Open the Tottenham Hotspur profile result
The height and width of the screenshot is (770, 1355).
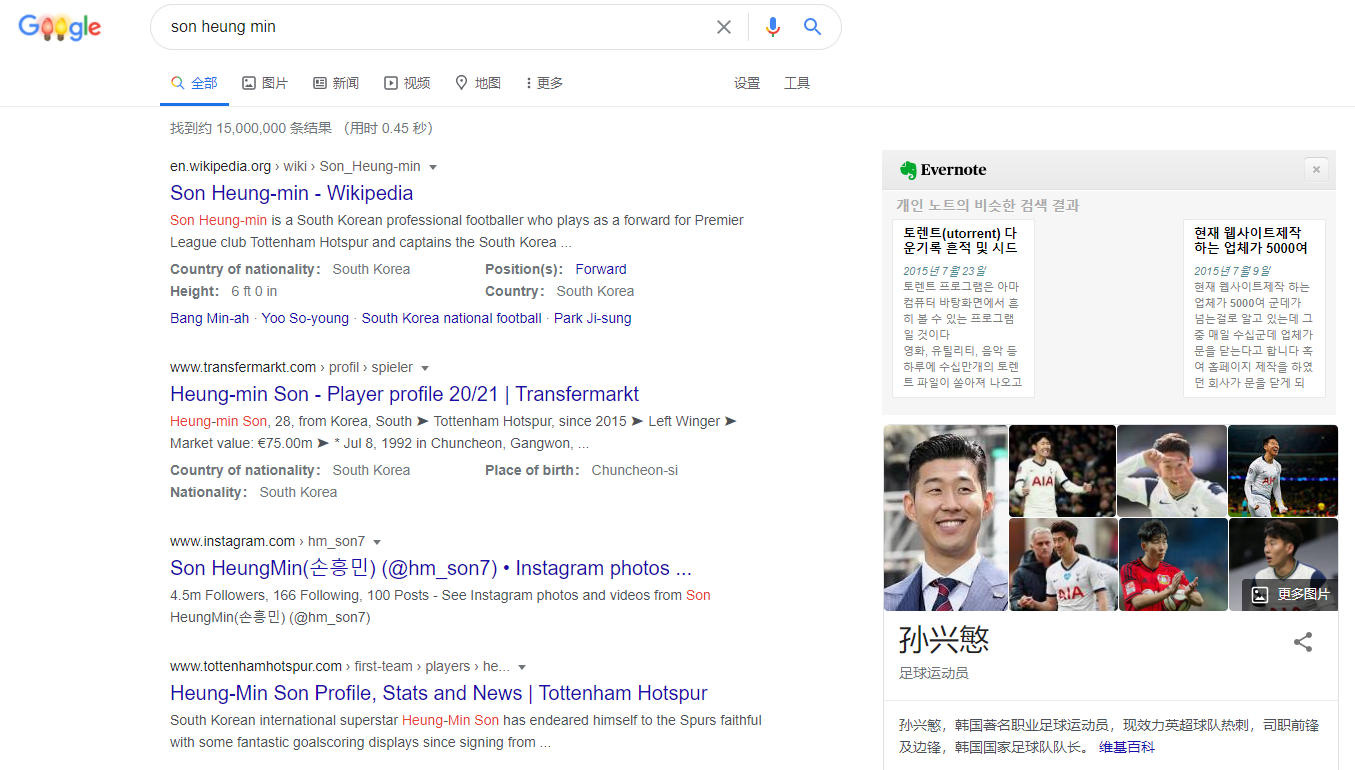438,693
